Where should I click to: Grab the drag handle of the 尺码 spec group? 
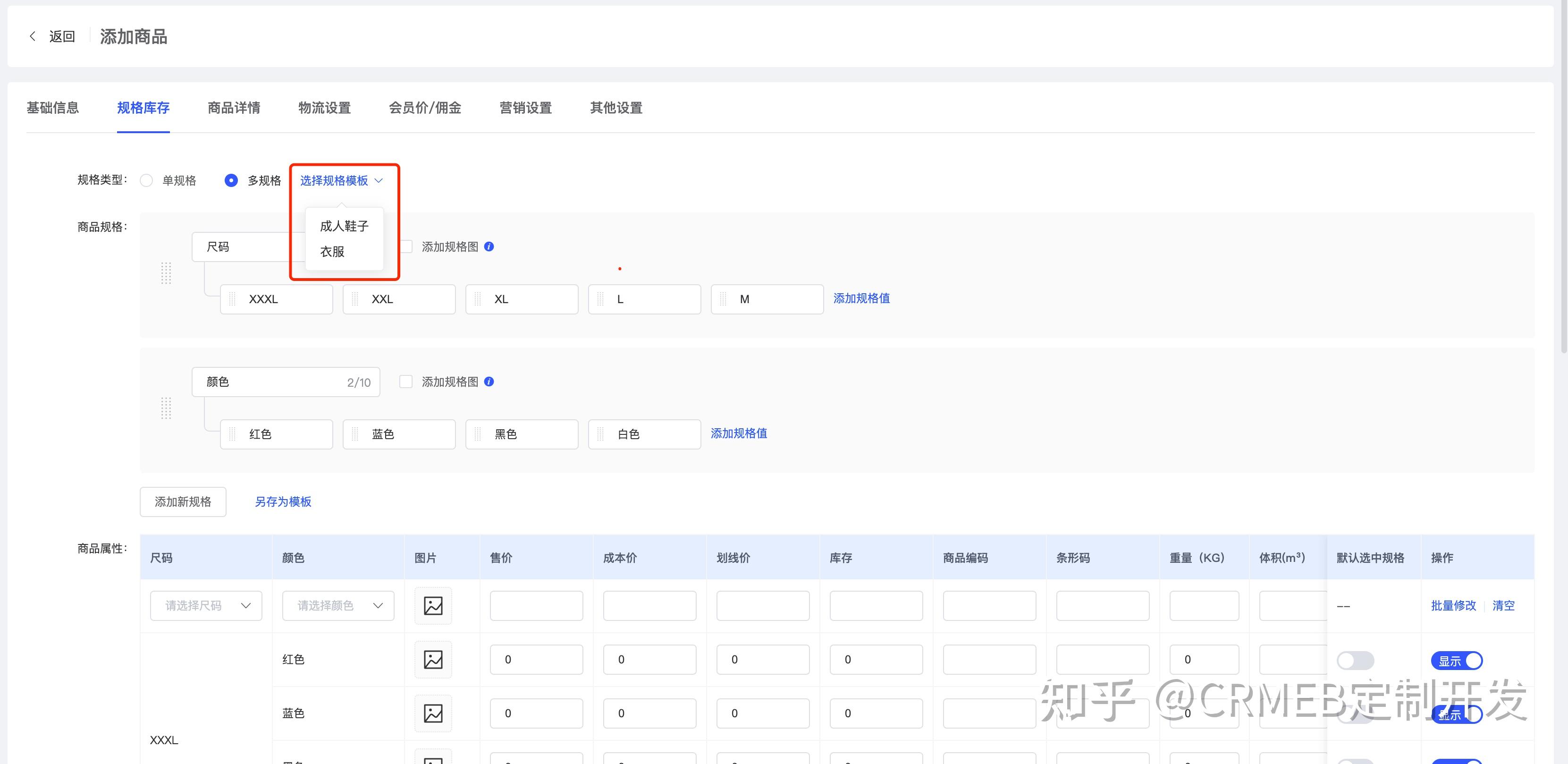point(166,273)
